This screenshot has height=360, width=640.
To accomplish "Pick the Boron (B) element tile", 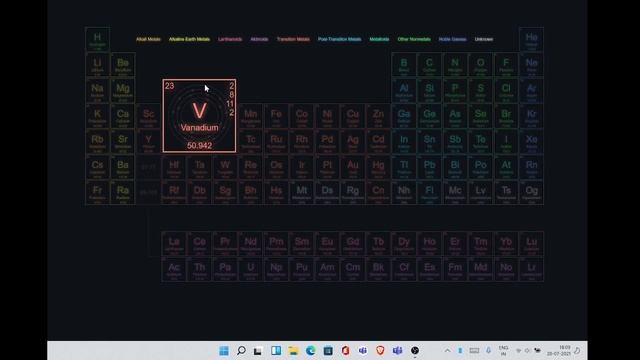I will click(404, 65).
